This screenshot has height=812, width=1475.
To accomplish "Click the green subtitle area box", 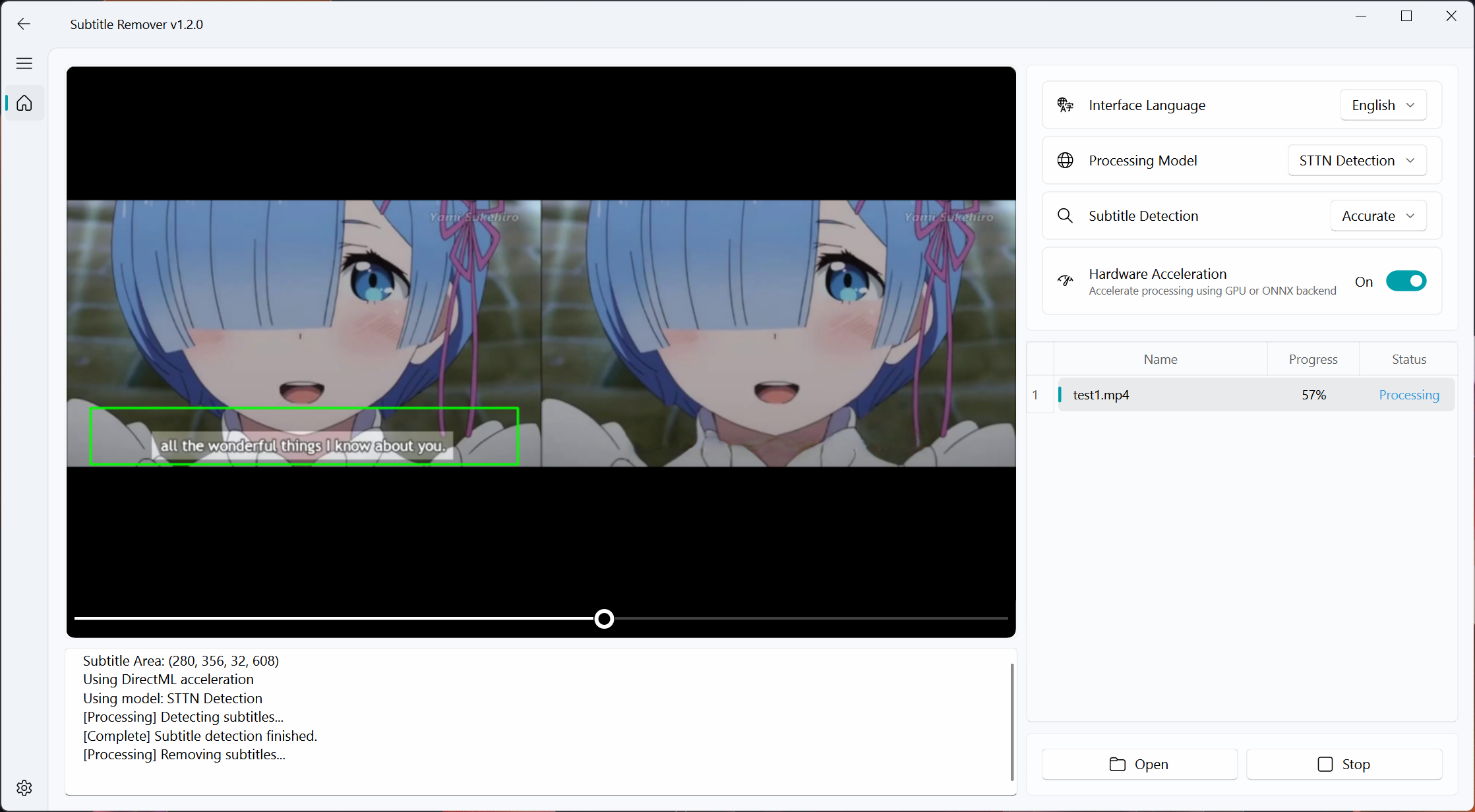I will coord(304,436).
